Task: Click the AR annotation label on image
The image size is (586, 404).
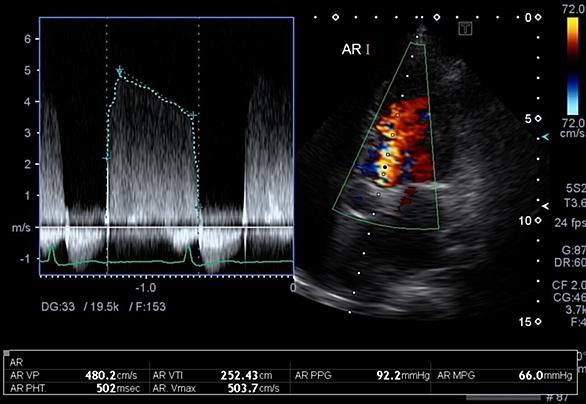Action: (351, 49)
